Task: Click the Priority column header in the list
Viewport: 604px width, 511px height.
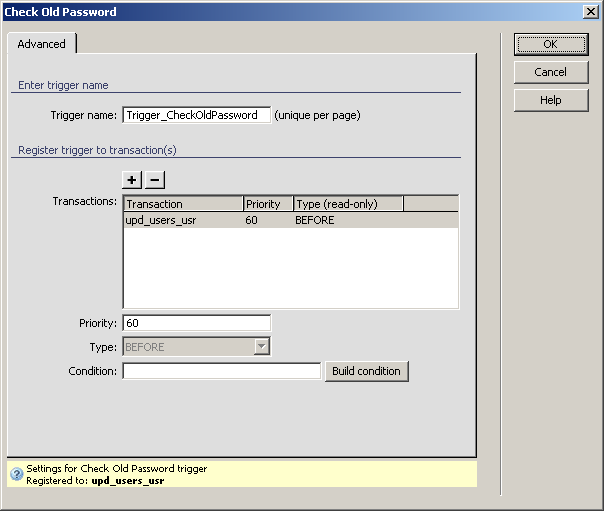Action: [x=268, y=204]
